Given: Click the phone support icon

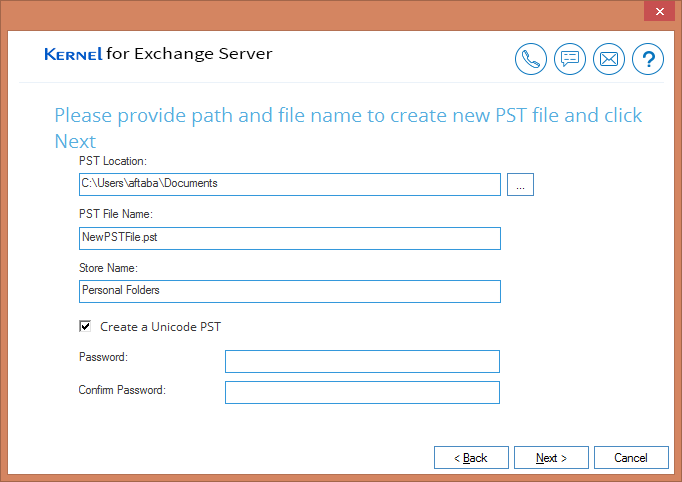Looking at the screenshot, I should (x=531, y=59).
